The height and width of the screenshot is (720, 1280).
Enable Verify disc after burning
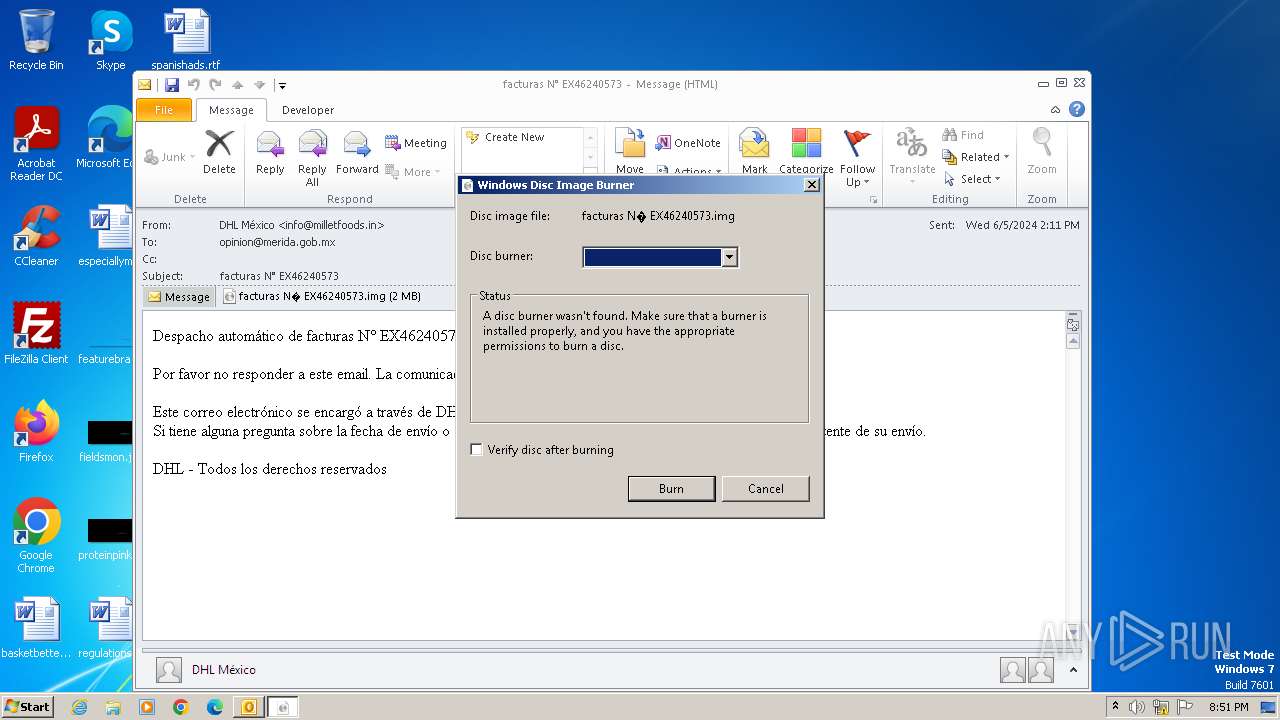point(476,450)
